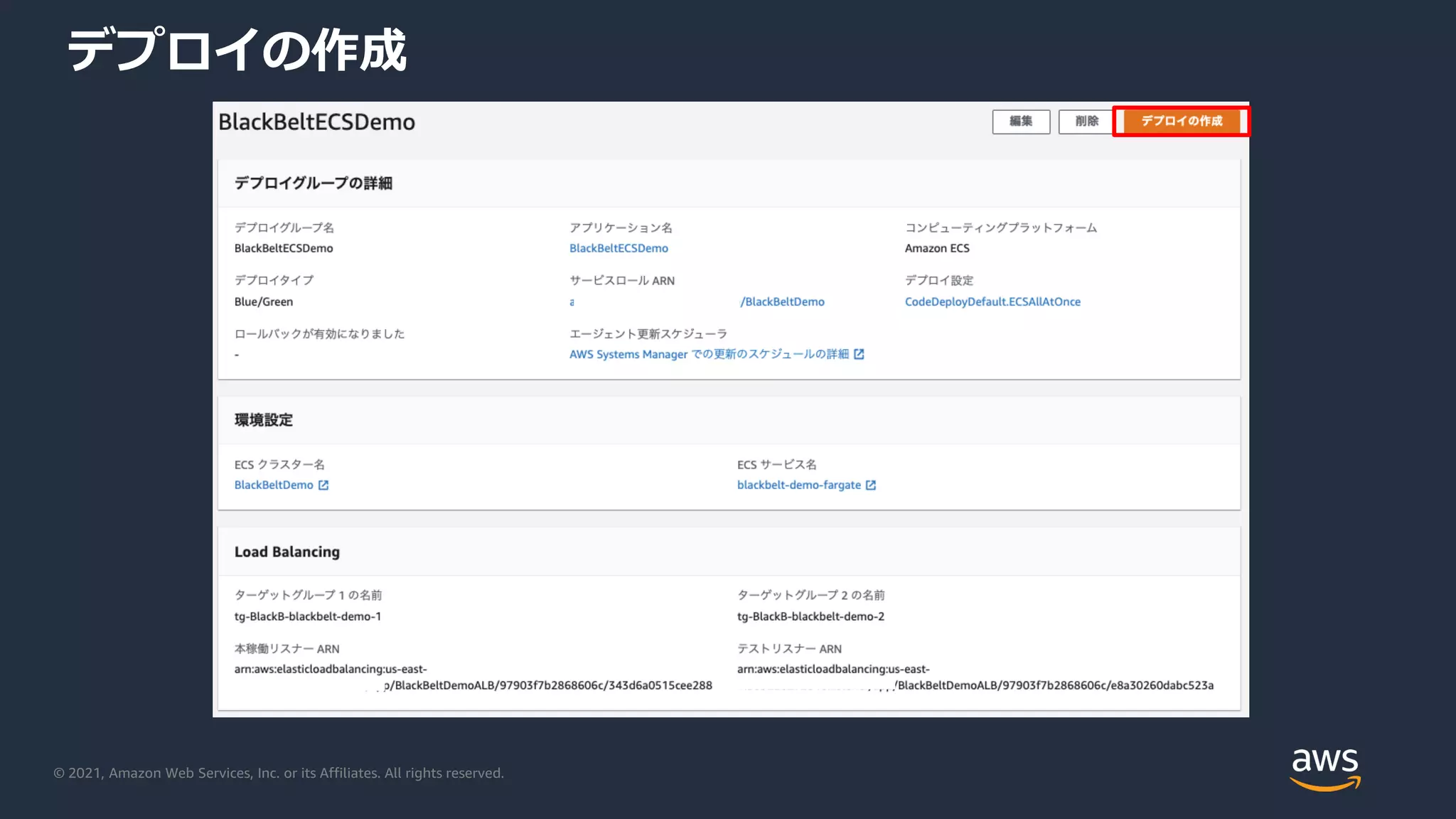Open the BlackBeltDemo ECS cluster link
Screen dimensions: 1456x819
point(274,485)
